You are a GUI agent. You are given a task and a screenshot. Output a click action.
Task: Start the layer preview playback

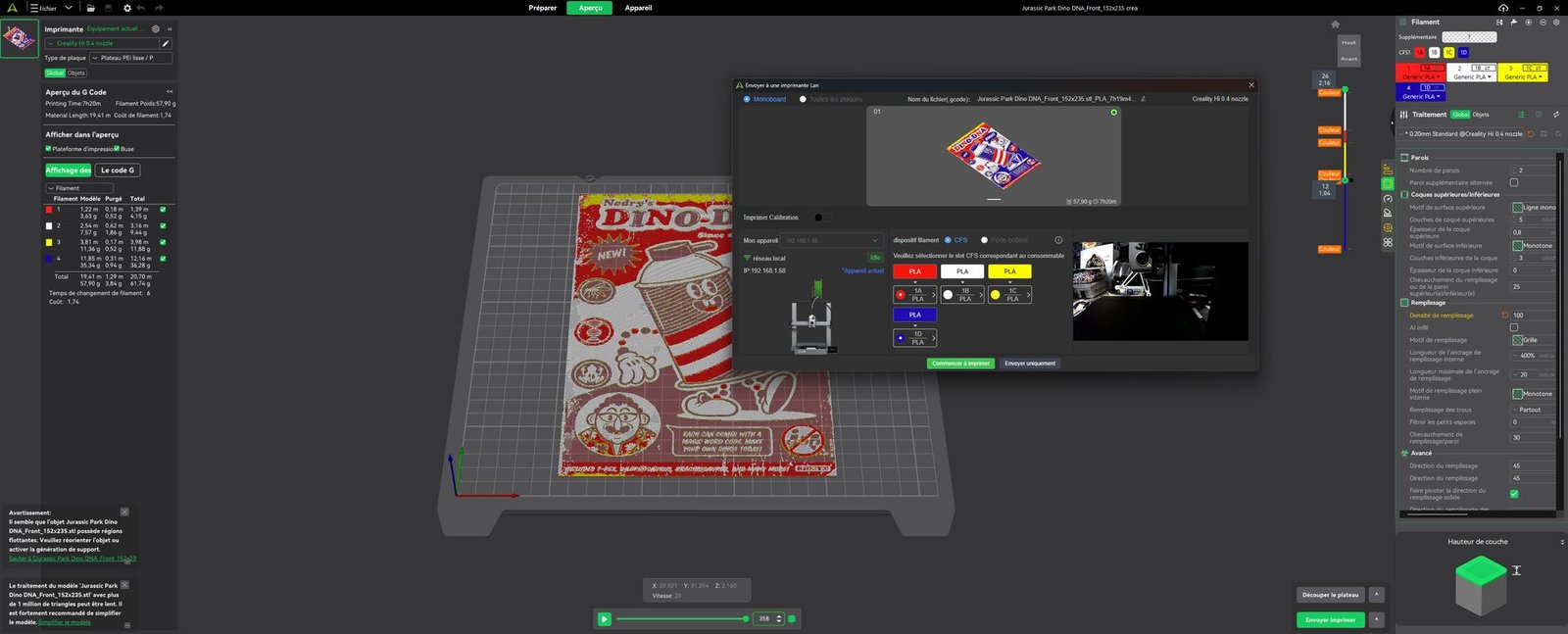click(605, 618)
